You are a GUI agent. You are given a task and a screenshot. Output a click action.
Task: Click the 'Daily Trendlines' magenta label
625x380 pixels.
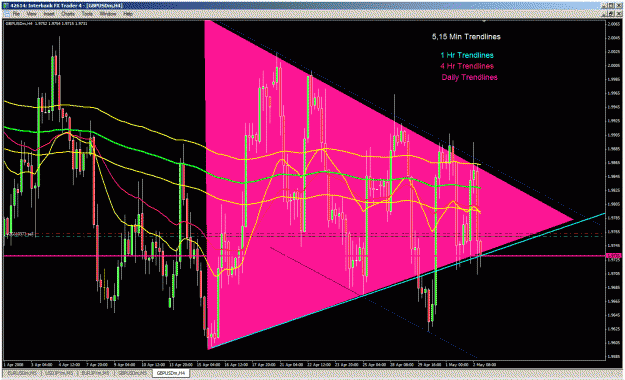(x=469, y=77)
